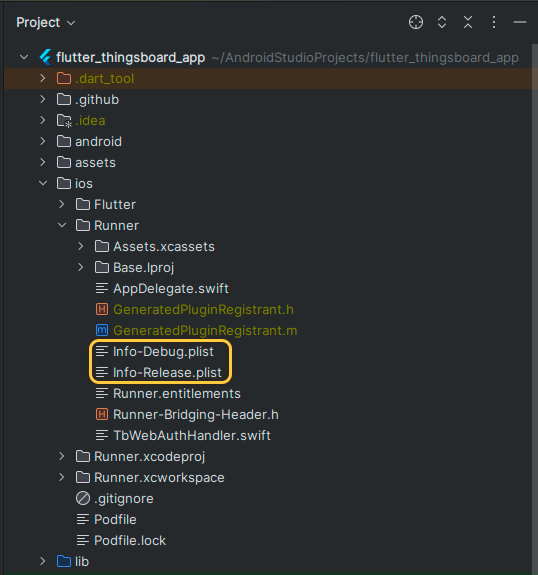
Task: Click the H icon of GeneratedPluginRegistrant.h
Action: pos(102,310)
